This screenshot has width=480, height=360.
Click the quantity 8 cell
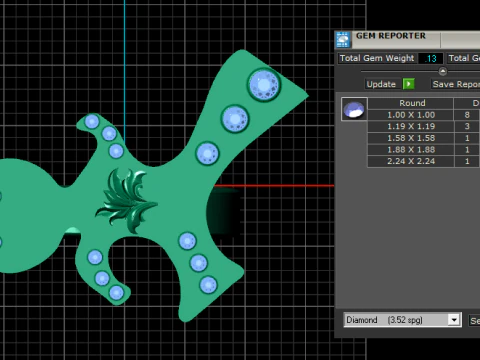[467, 115]
